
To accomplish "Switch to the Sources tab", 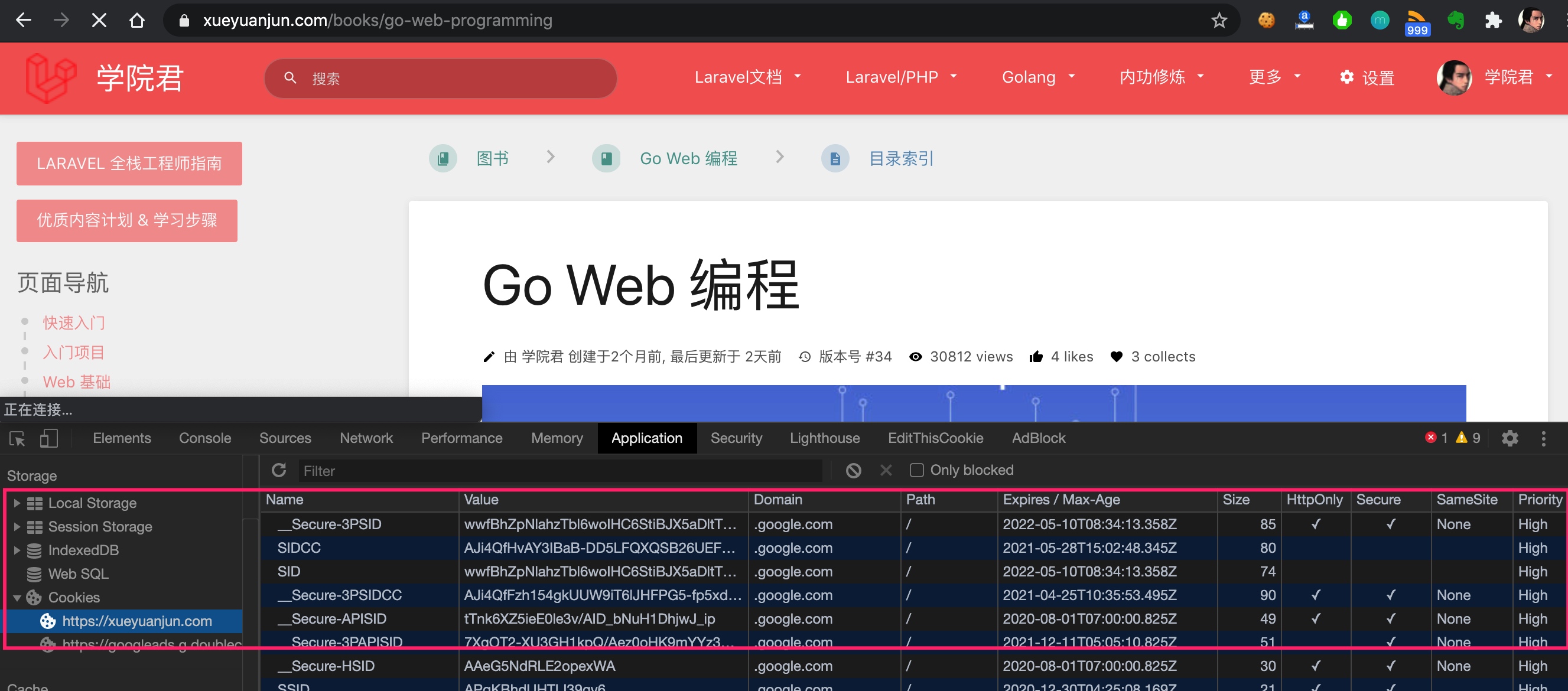I will click(285, 438).
